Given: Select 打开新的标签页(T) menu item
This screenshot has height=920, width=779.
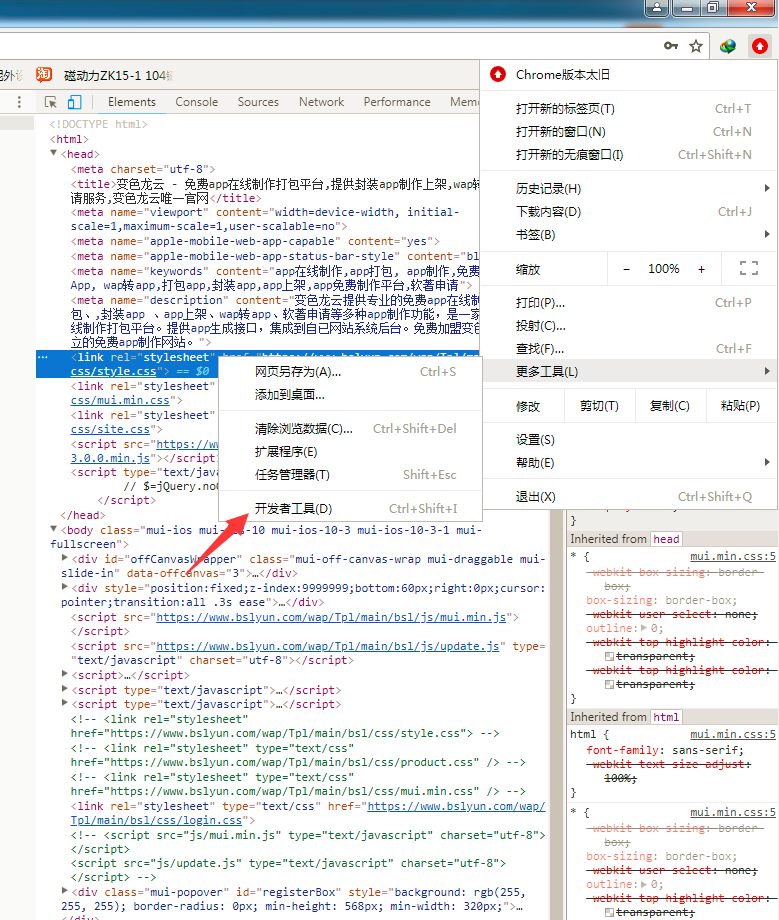Looking at the screenshot, I should pos(629,109).
